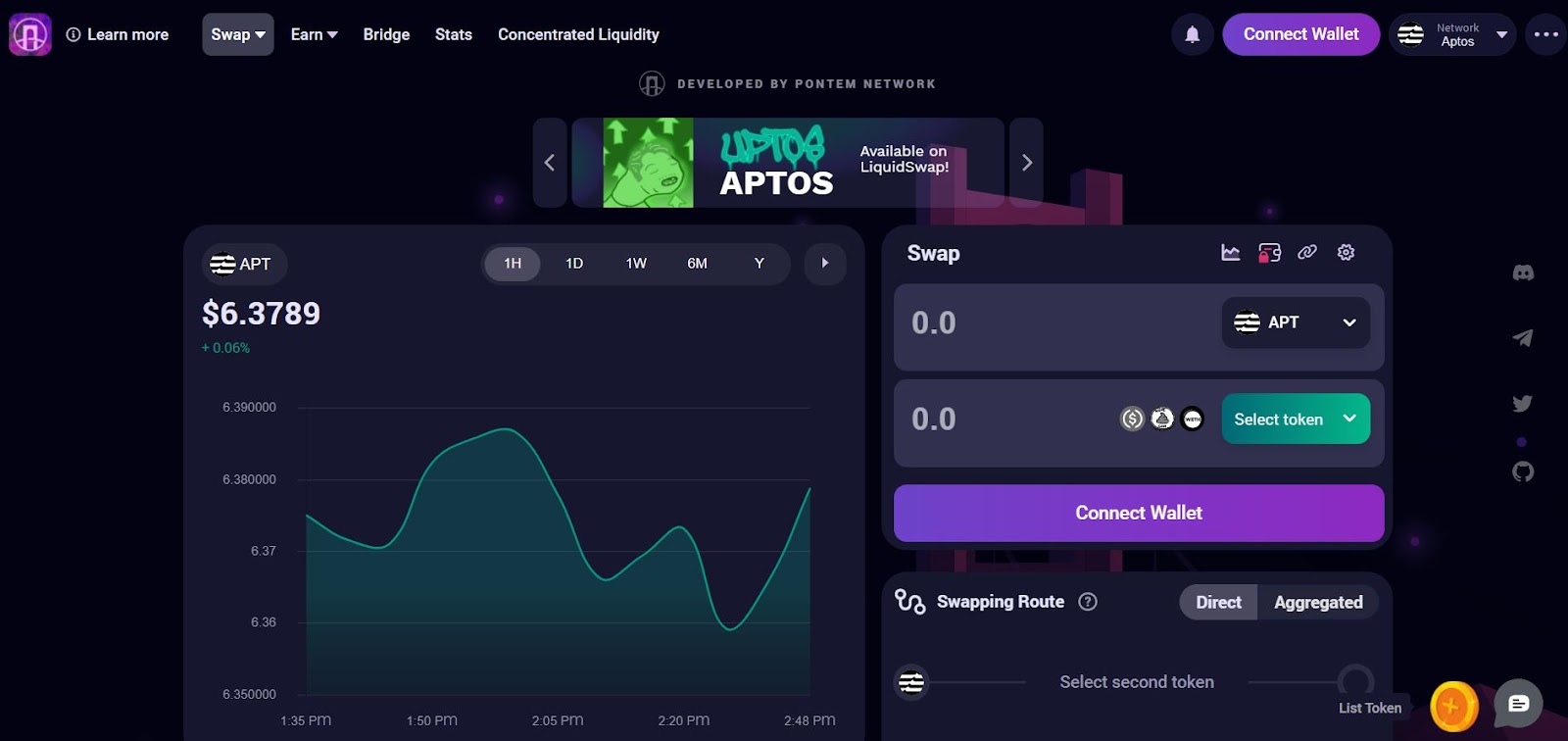Pick the middle quick token icon
The height and width of the screenshot is (741, 1568).
pyautogui.click(x=1162, y=420)
